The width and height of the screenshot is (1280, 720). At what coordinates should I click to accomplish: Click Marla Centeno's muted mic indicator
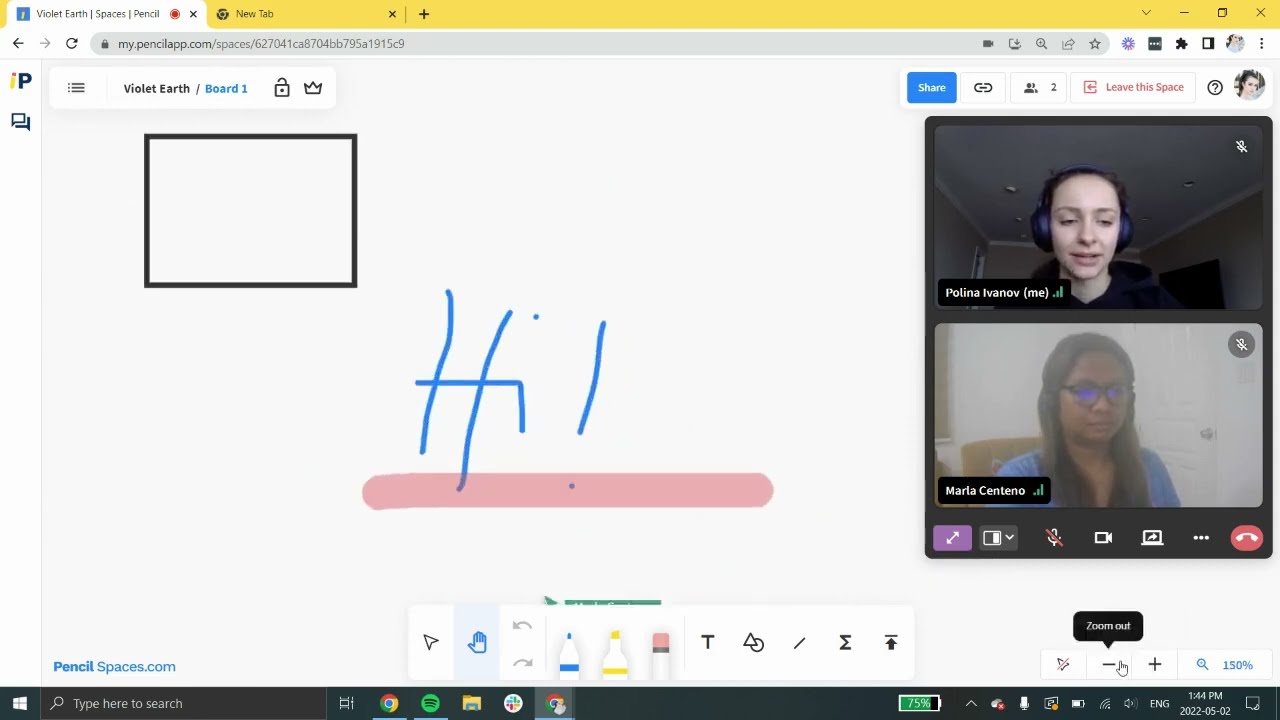(x=1241, y=345)
